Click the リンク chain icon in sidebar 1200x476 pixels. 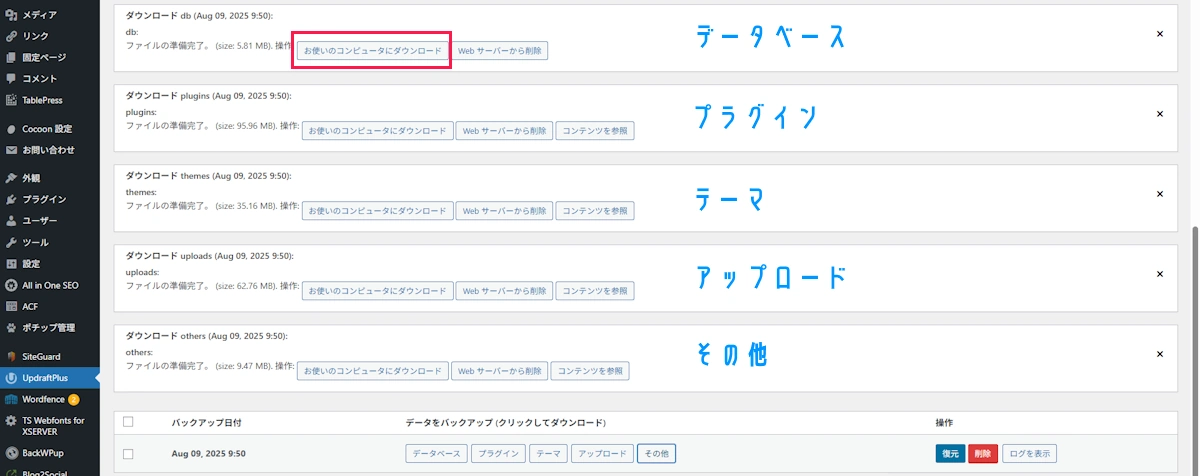(x=11, y=36)
